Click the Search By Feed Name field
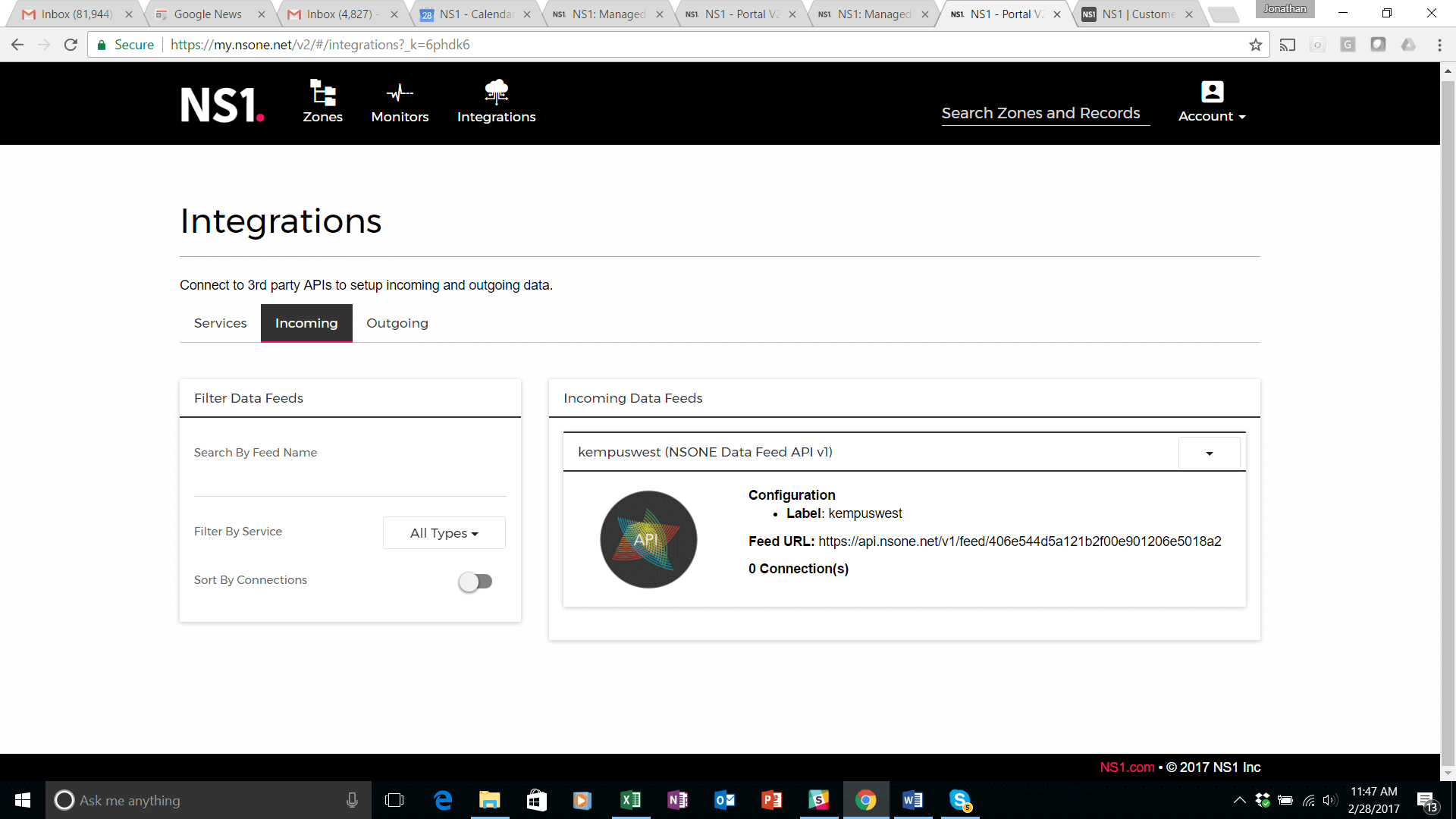 coord(350,482)
